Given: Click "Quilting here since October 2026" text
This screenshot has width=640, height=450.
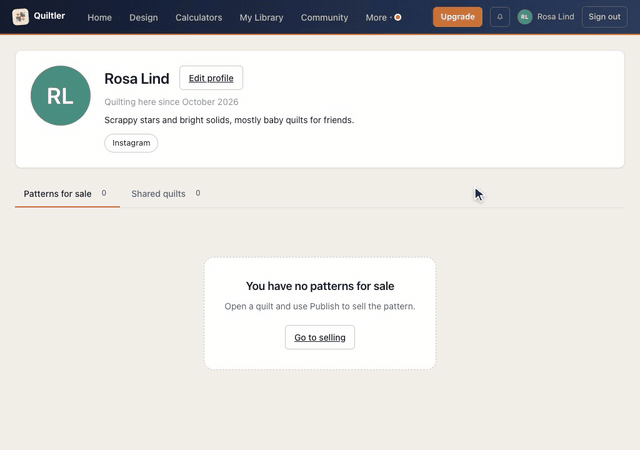Looking at the screenshot, I should click(171, 102).
